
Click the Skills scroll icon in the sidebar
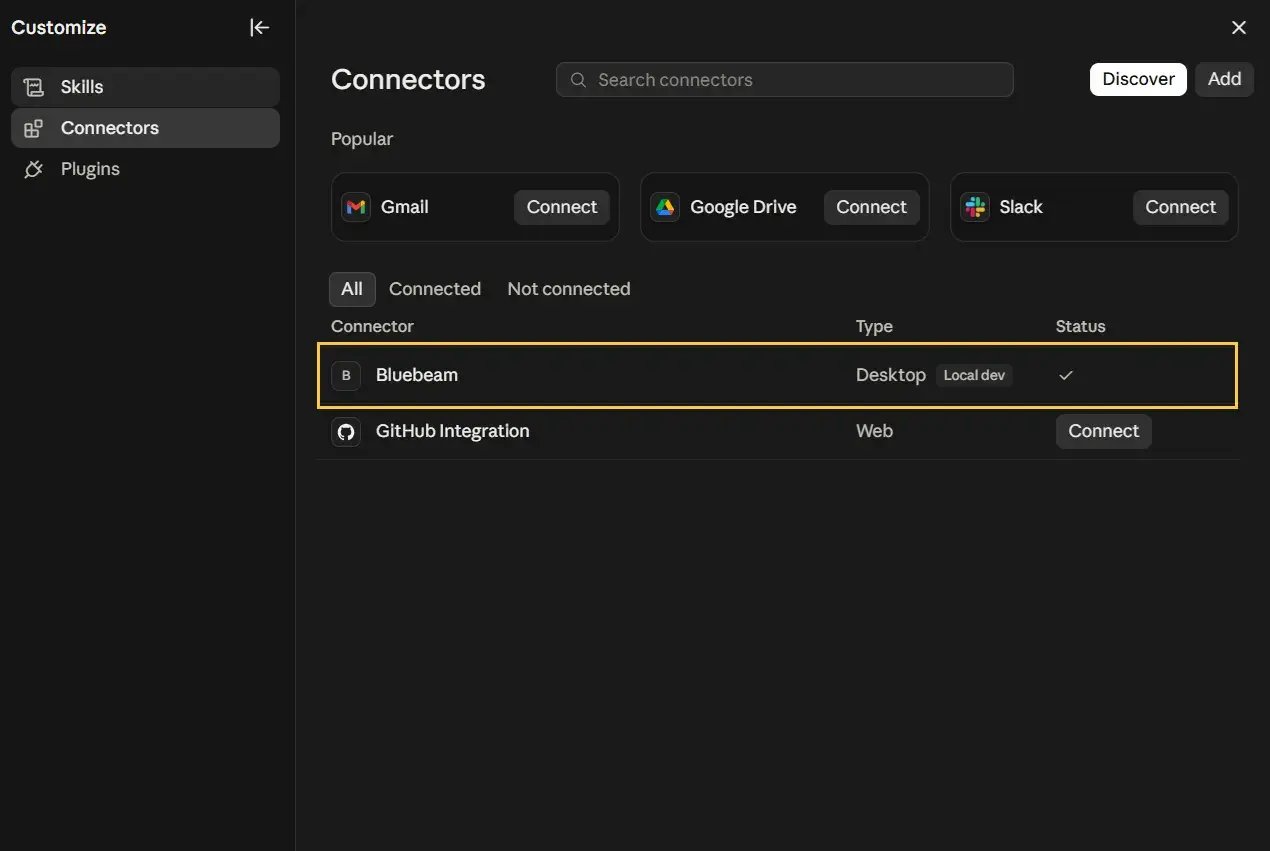[34, 87]
